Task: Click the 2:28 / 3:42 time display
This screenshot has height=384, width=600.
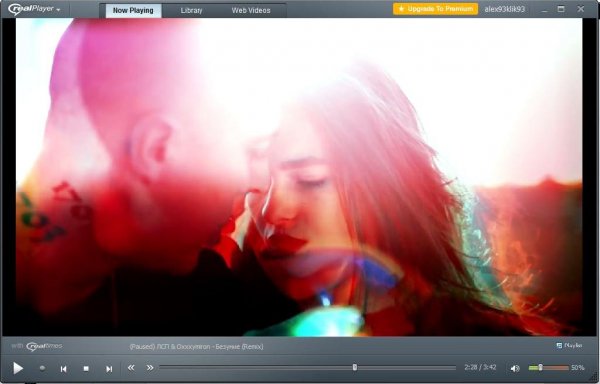Action: point(480,367)
